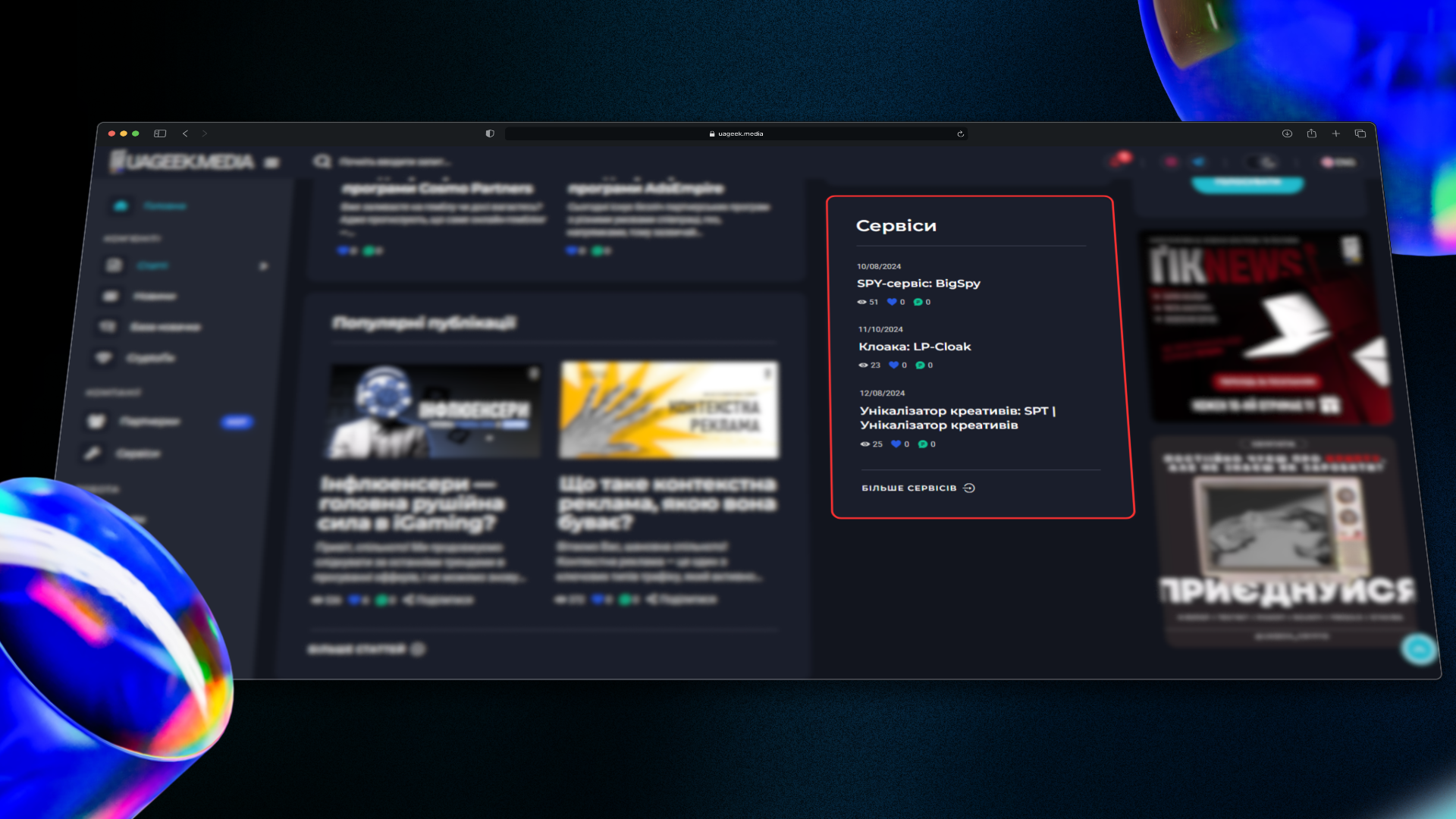Click the site search magnifier icon
The image size is (1456, 819).
322,162
